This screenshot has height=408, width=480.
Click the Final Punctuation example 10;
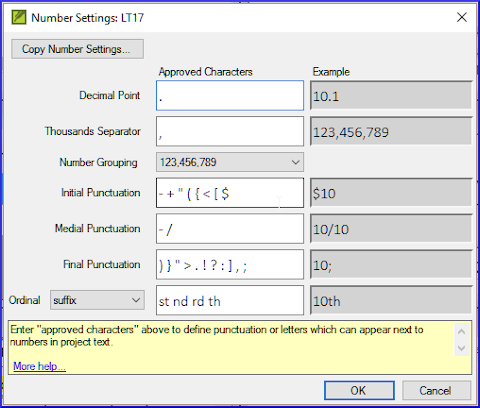(x=391, y=265)
